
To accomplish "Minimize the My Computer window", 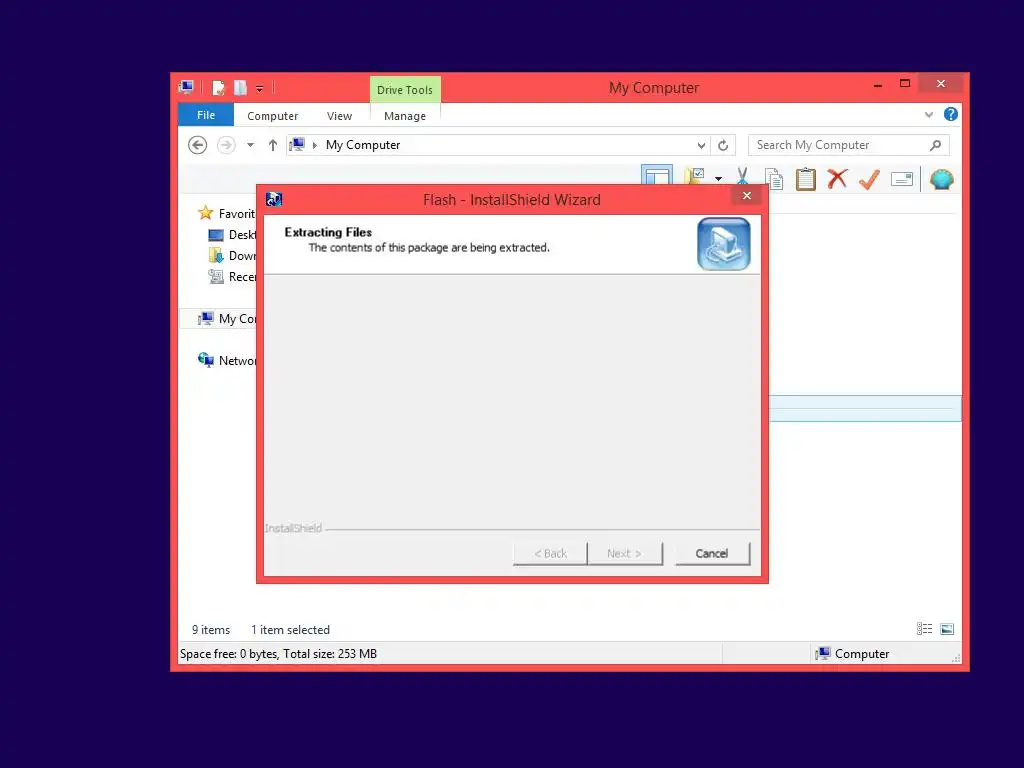I will [878, 84].
